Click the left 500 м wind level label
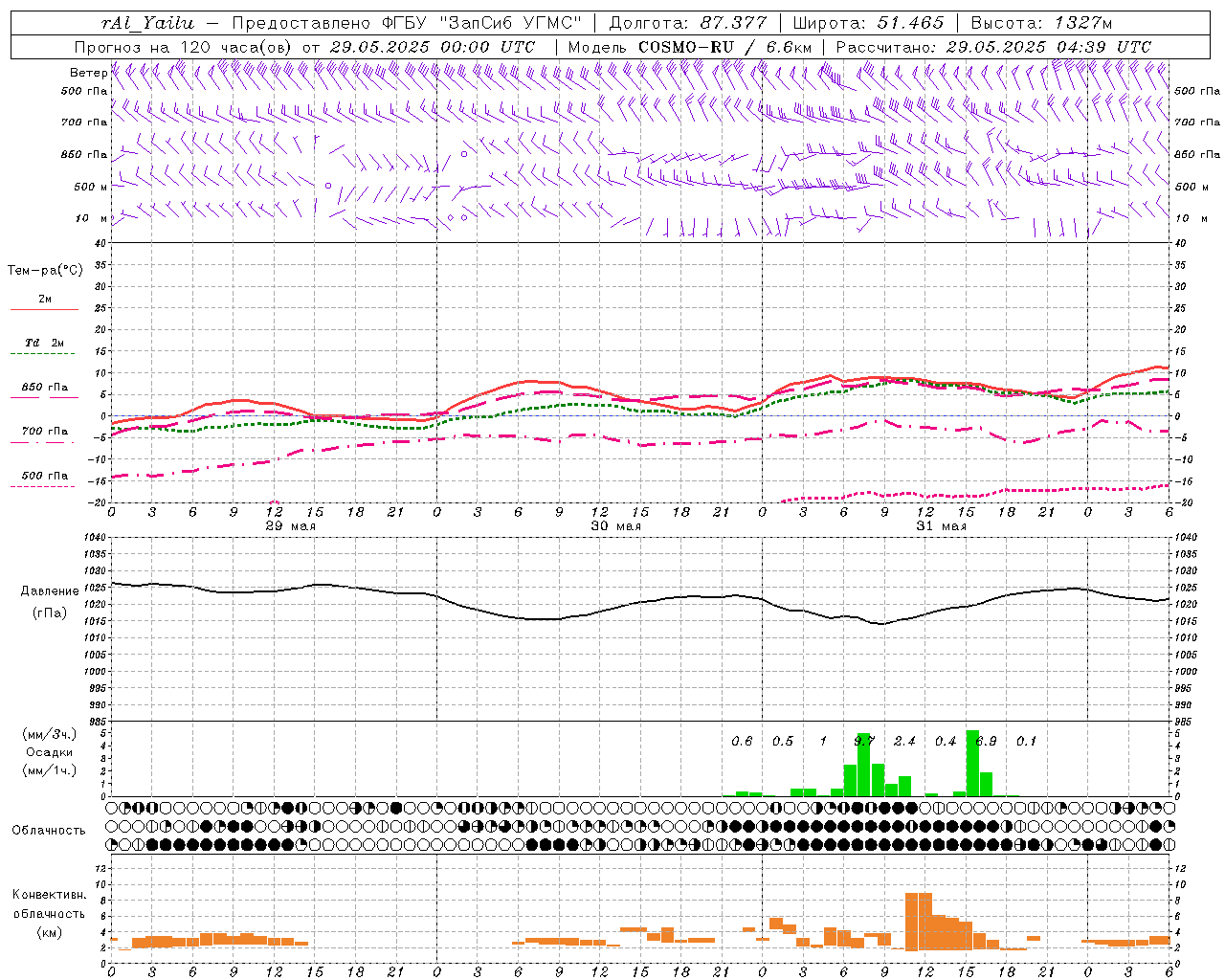The image size is (1225, 980). click(x=91, y=187)
